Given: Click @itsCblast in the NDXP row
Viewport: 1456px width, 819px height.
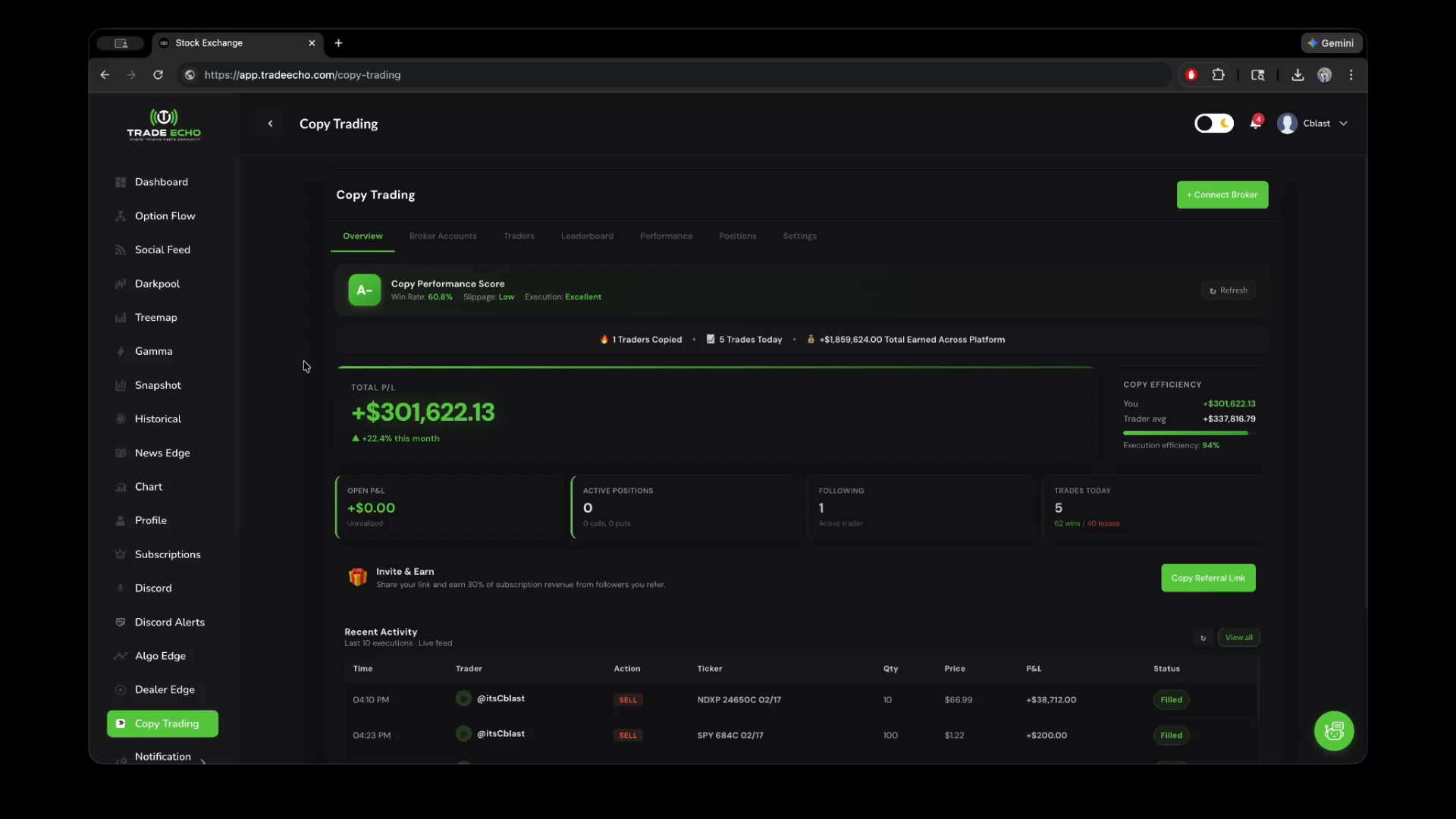Looking at the screenshot, I should pos(500,698).
